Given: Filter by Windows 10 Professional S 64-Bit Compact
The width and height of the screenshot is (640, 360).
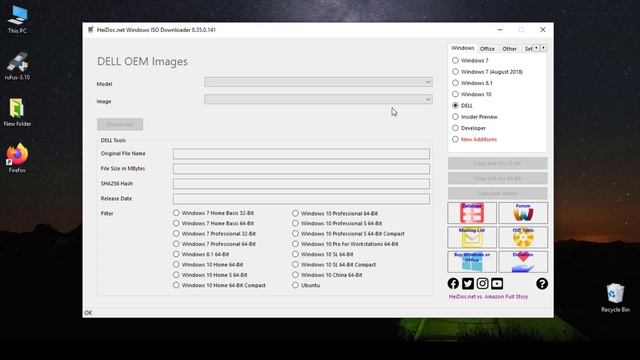Looking at the screenshot, I should (x=295, y=234).
